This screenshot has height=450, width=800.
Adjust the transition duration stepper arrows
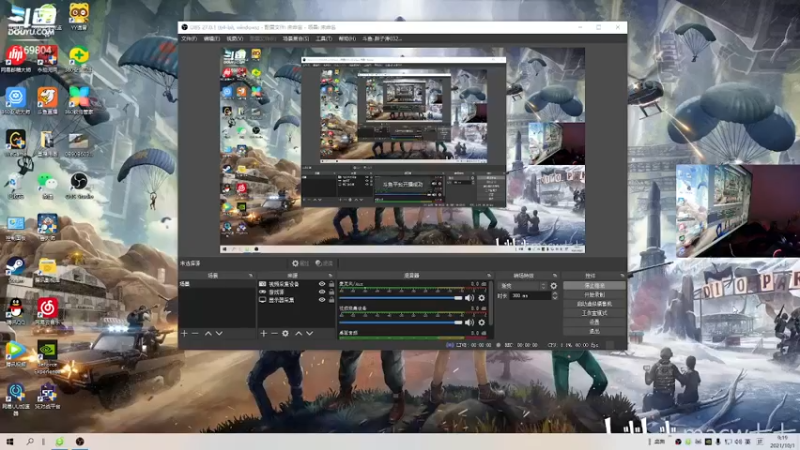point(555,296)
